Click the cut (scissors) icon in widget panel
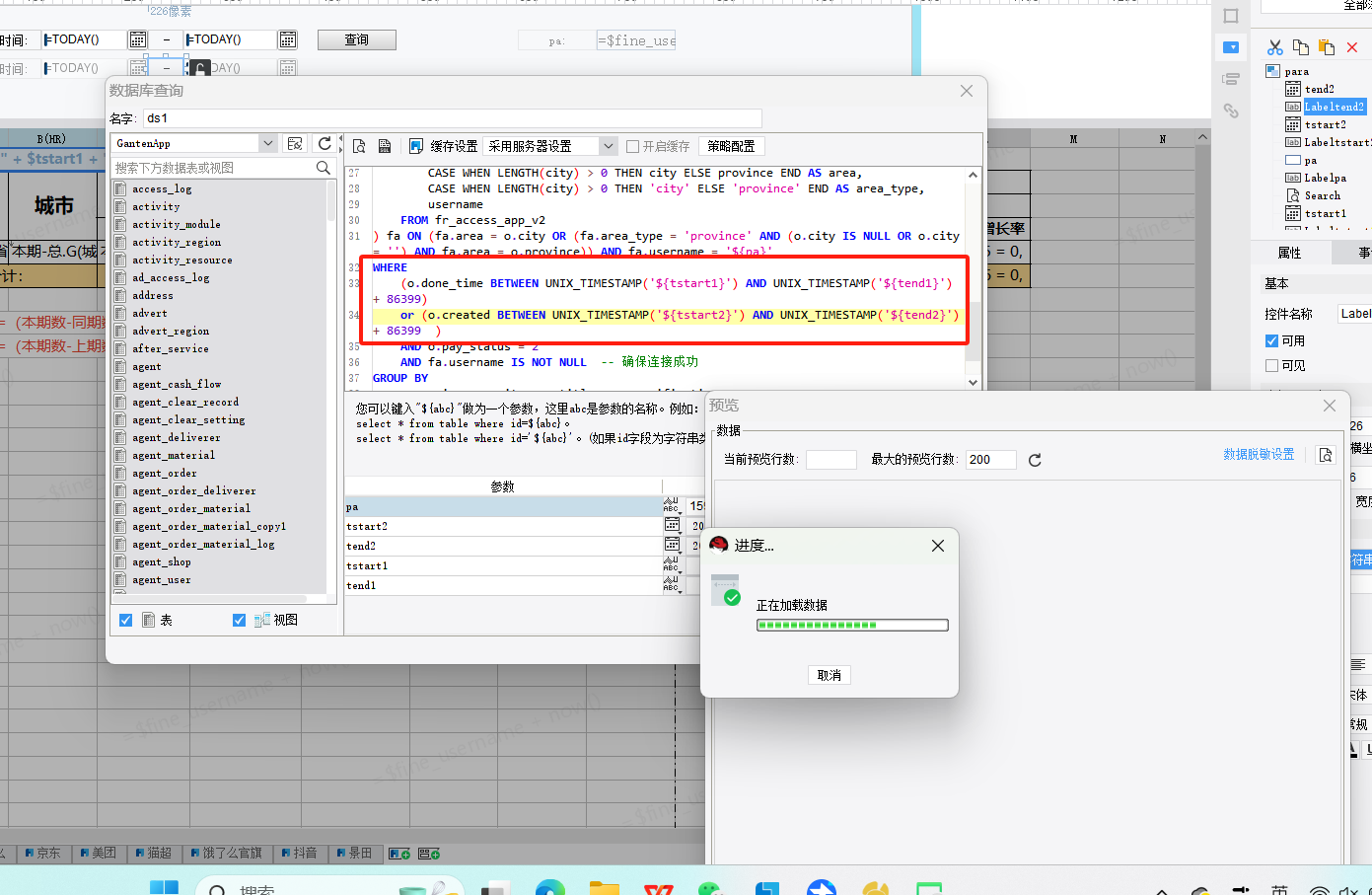The width and height of the screenshot is (1372, 895). tap(1275, 47)
